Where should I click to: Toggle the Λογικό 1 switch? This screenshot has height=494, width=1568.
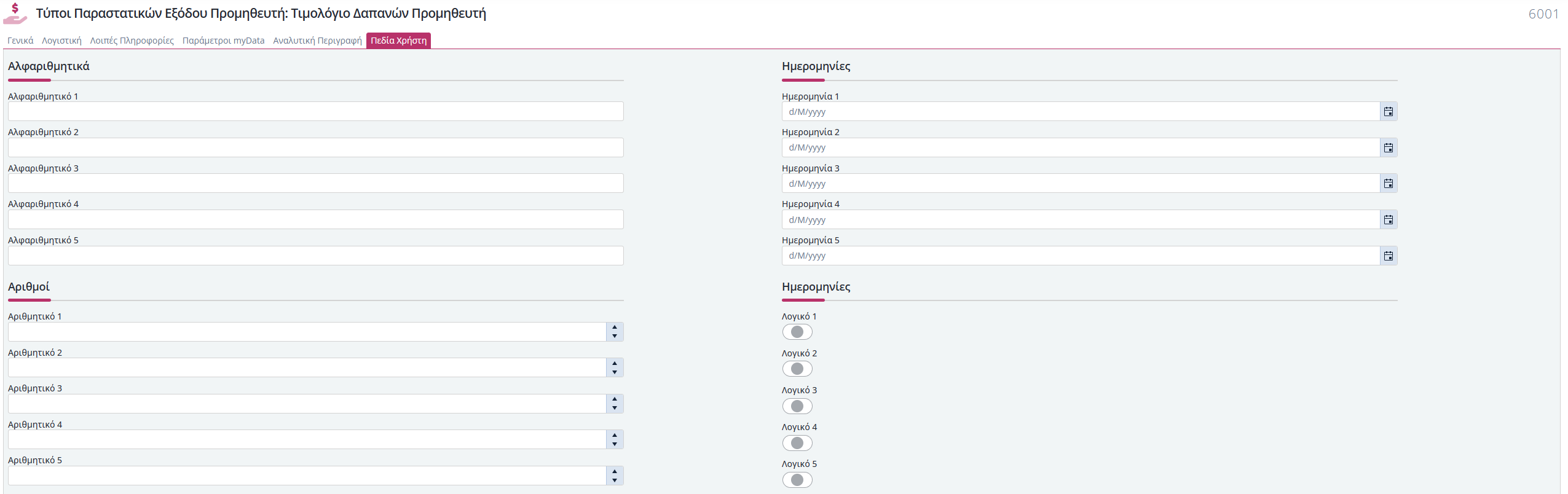click(797, 332)
